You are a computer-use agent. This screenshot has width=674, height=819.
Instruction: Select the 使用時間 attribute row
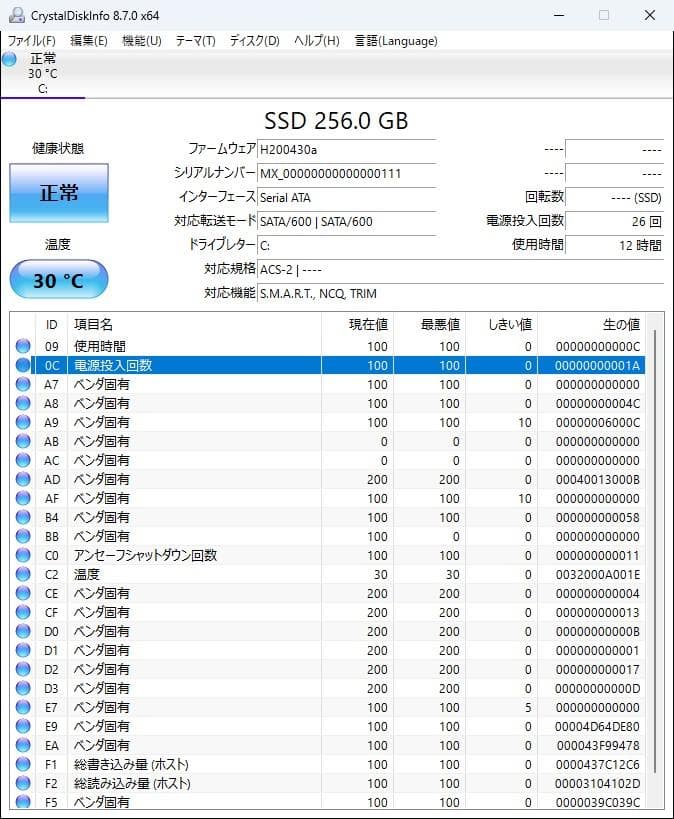coord(328,346)
